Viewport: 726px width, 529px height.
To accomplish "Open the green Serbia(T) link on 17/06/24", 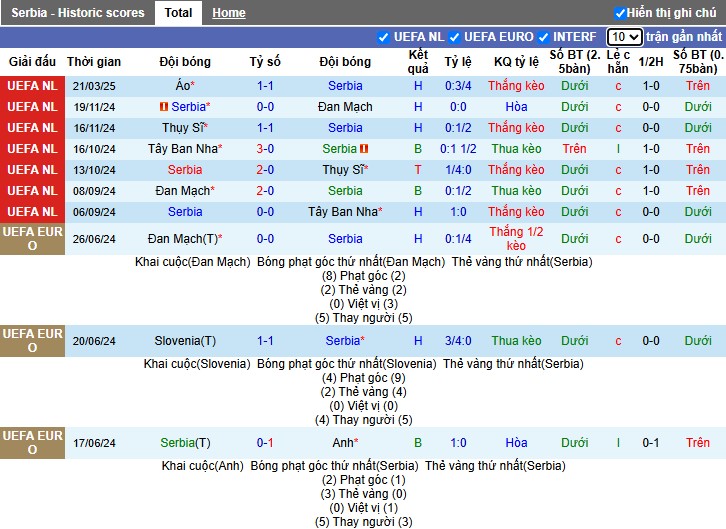I will point(185,443).
